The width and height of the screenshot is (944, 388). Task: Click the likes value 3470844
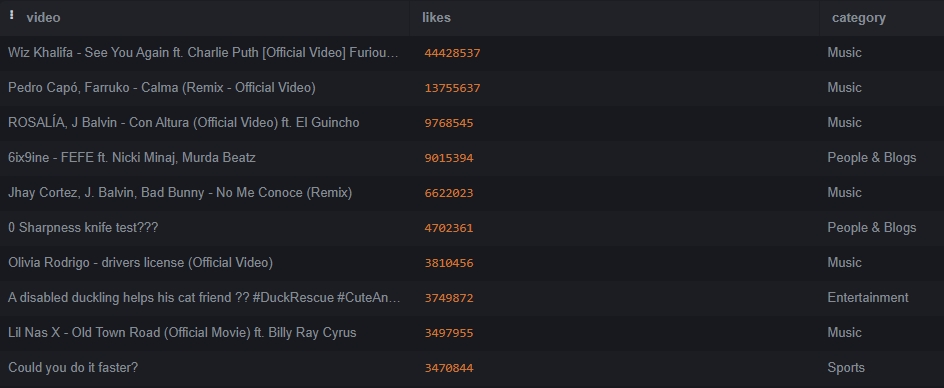coord(449,368)
